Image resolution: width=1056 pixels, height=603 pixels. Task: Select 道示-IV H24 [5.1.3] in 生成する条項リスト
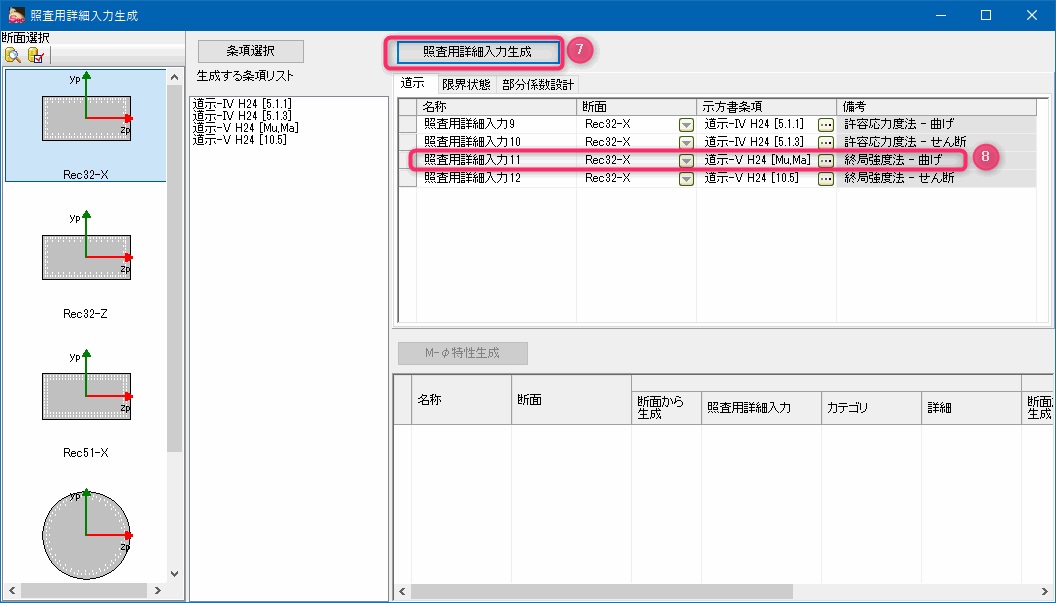(242, 116)
